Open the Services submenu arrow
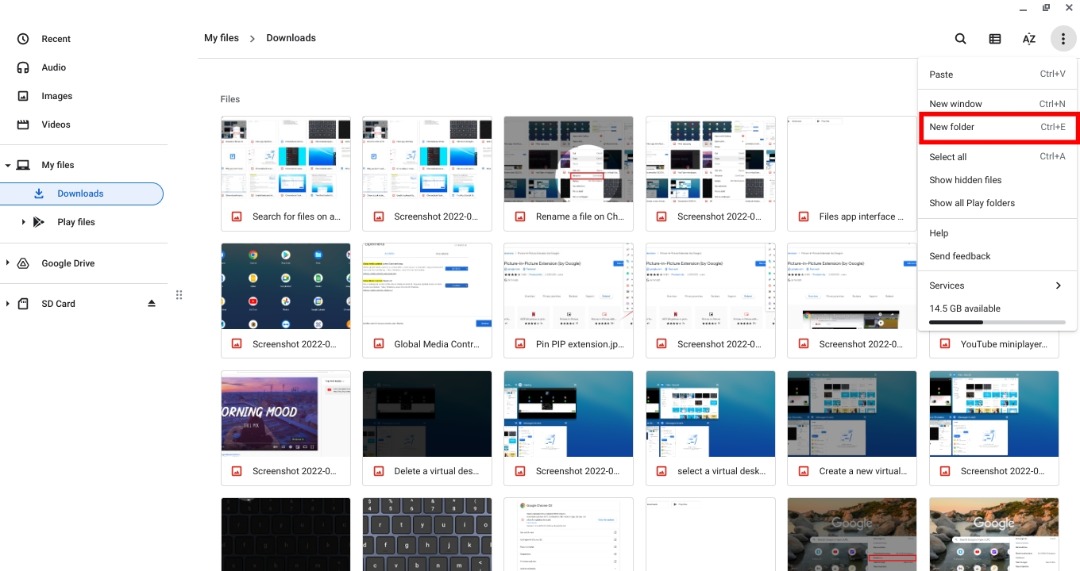The image size is (1080, 571). [x=1059, y=286]
